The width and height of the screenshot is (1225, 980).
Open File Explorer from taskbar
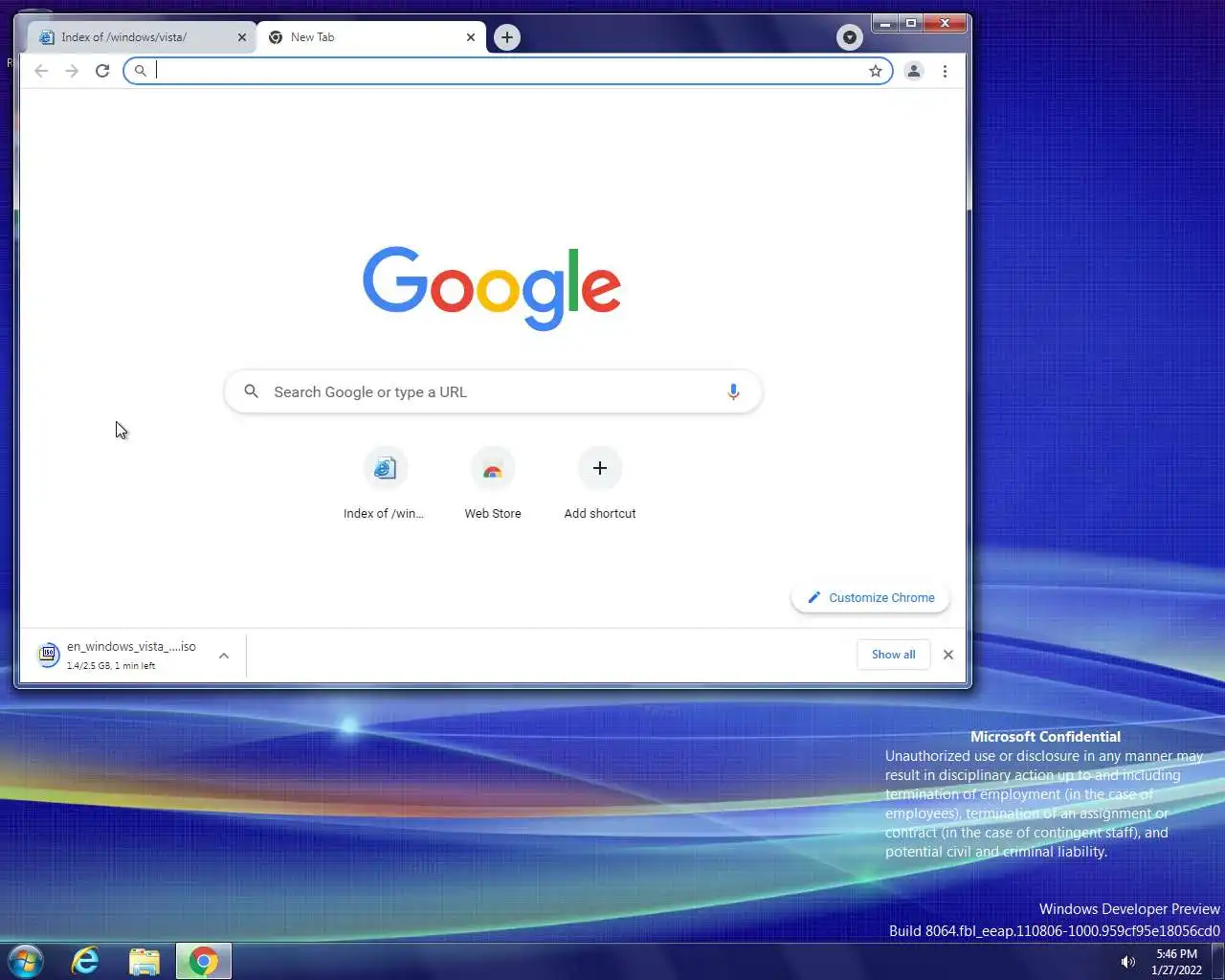[145, 961]
